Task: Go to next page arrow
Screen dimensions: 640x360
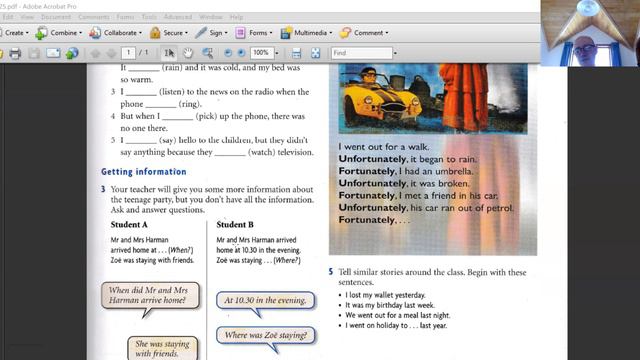Action: click(x=111, y=53)
